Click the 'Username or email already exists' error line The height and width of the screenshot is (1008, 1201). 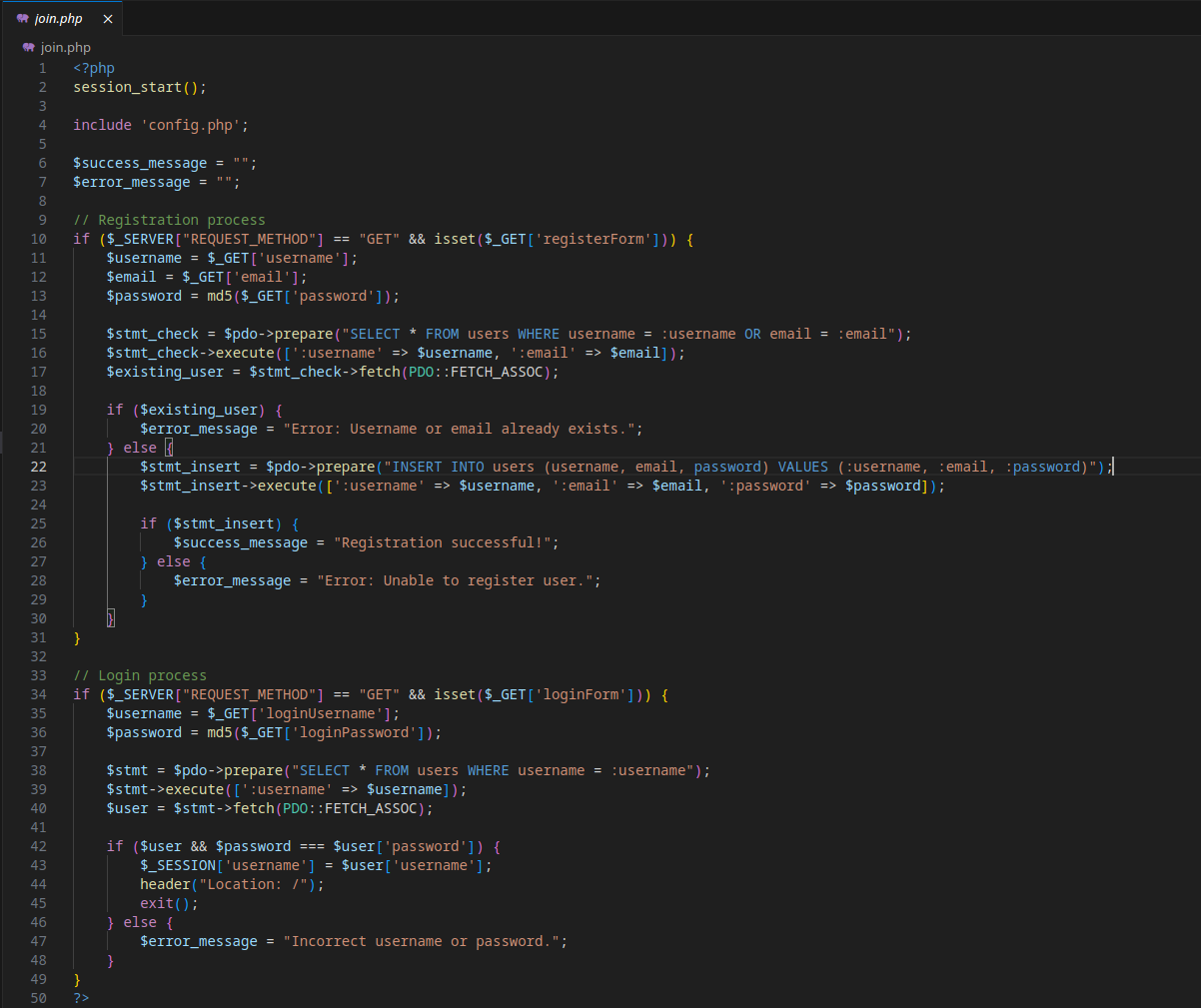pyautogui.click(x=392, y=429)
